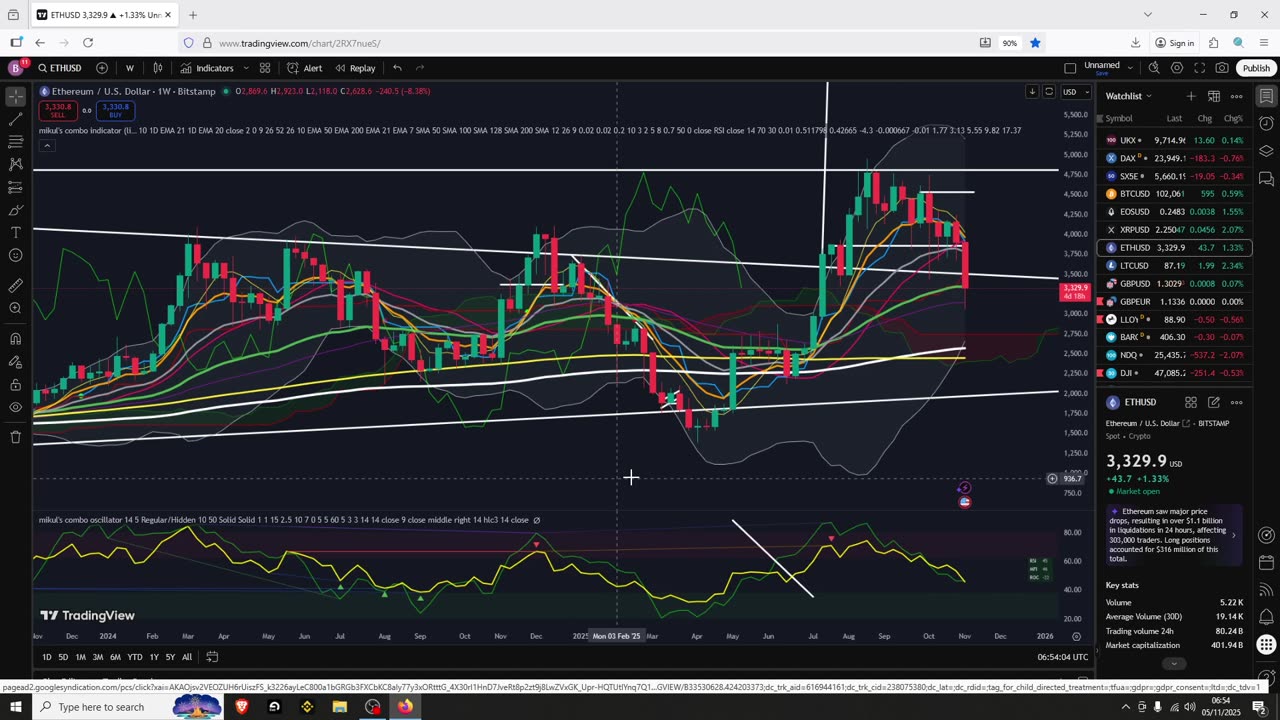This screenshot has width=1280, height=720.
Task: Open the candlestick chart style menu
Action: tap(158, 68)
